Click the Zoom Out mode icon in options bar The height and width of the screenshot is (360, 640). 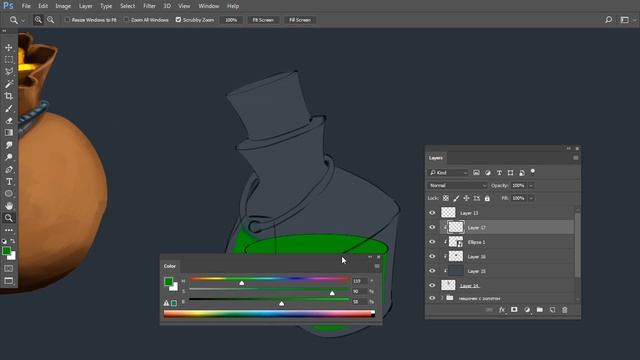[51, 20]
